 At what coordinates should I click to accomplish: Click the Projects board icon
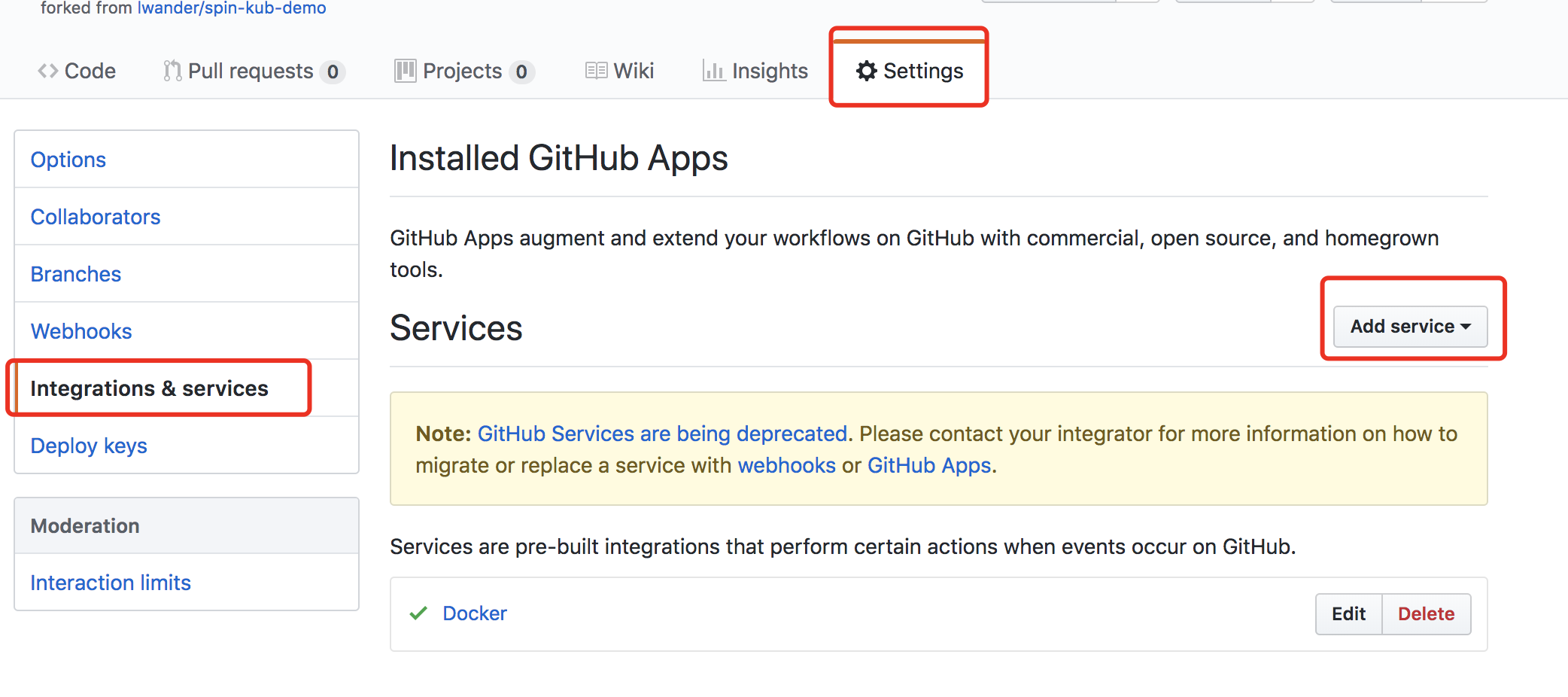(405, 71)
